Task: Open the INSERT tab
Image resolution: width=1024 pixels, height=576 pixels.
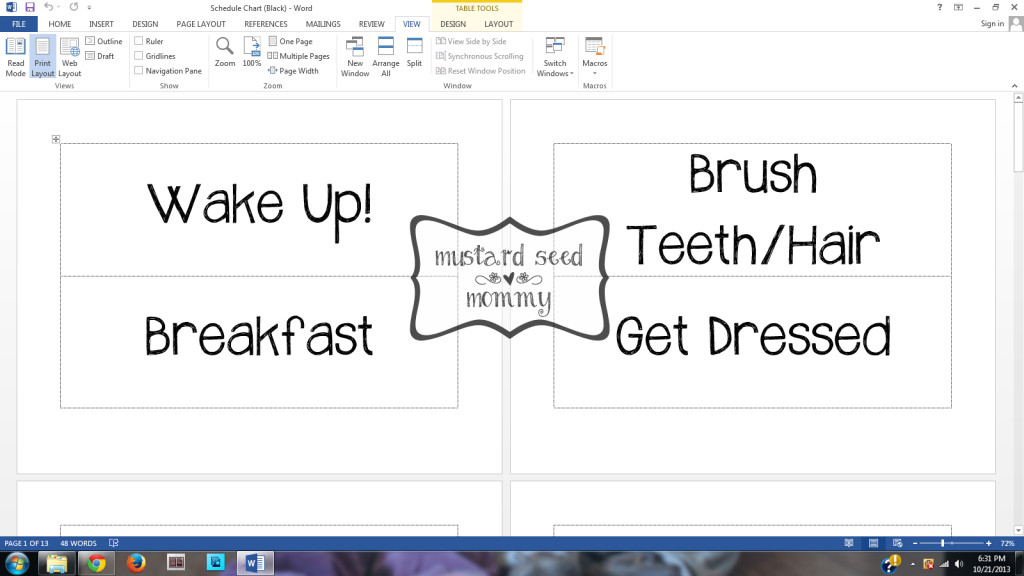Action: pos(101,24)
